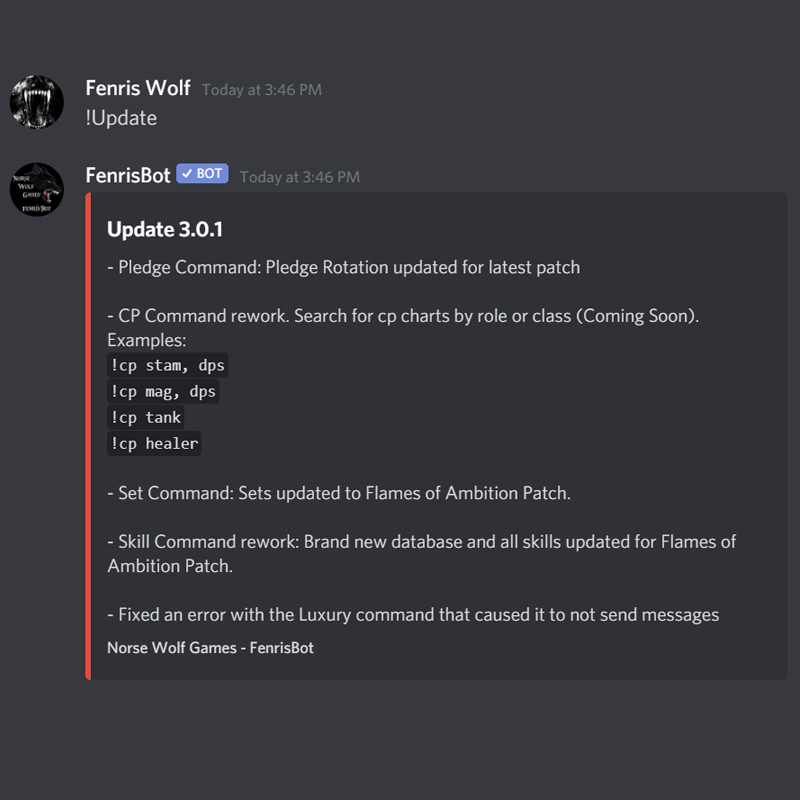Click the Fenris Wolf username

pyautogui.click(x=138, y=88)
